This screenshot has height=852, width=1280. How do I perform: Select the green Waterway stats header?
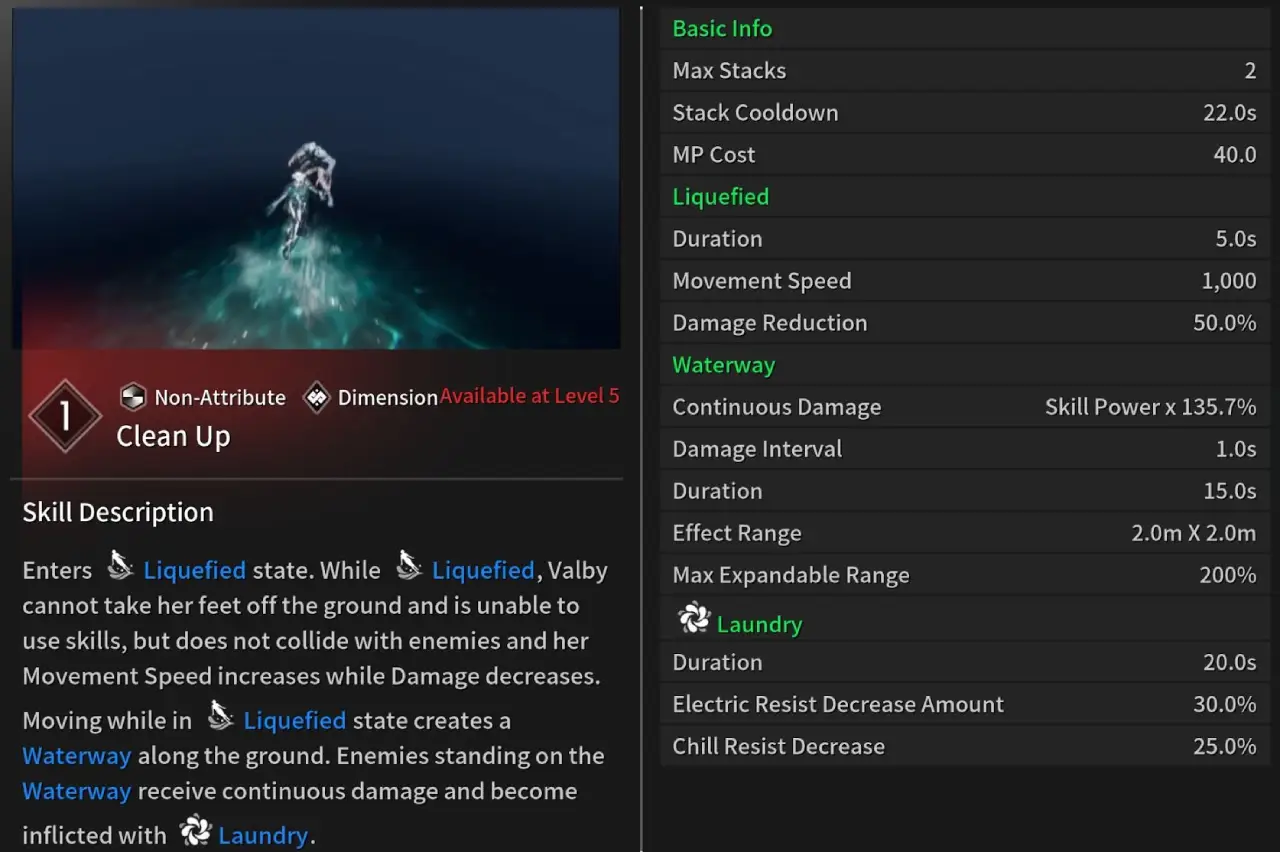[x=724, y=365]
